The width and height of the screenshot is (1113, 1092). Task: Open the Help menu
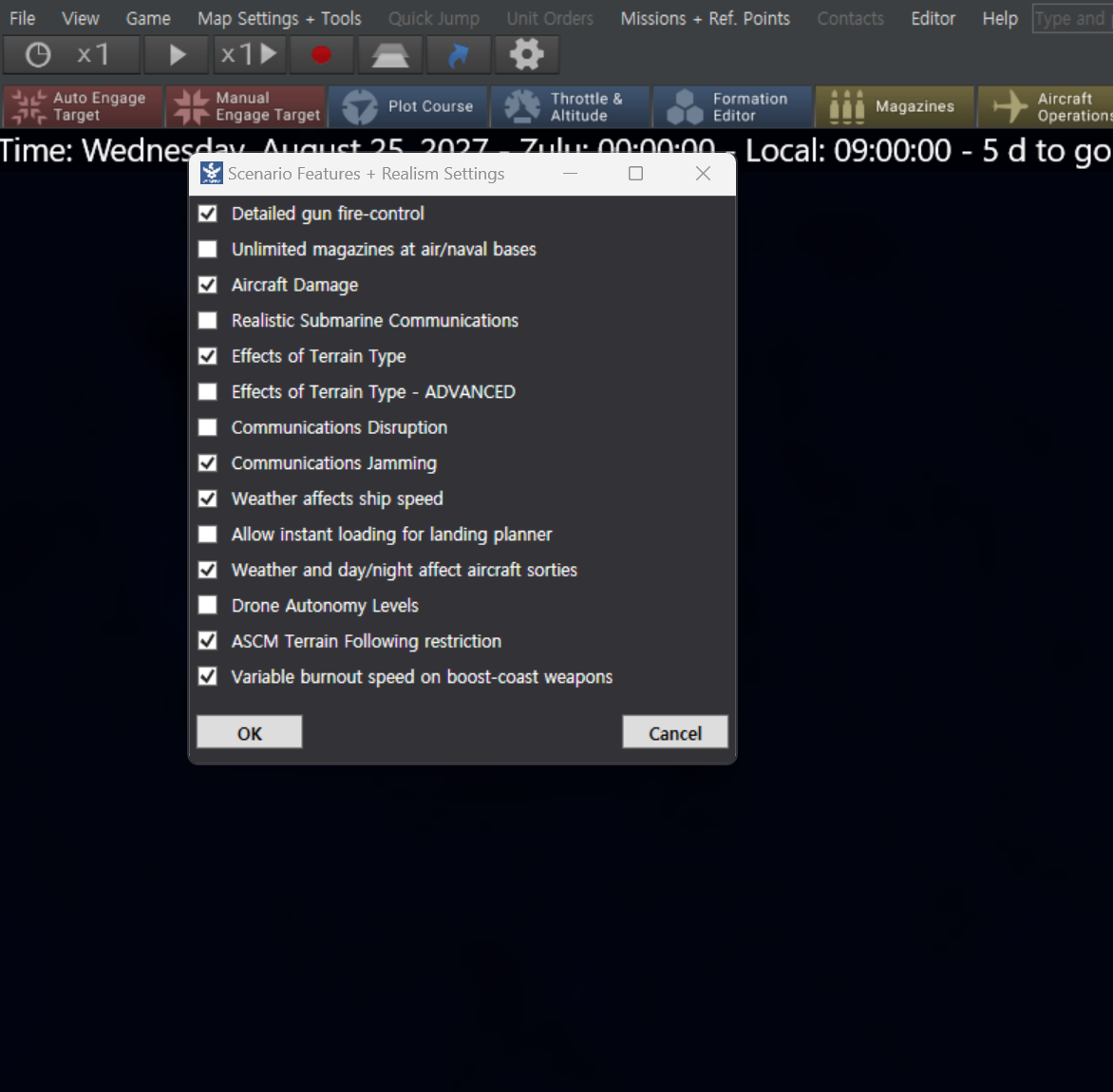(999, 18)
